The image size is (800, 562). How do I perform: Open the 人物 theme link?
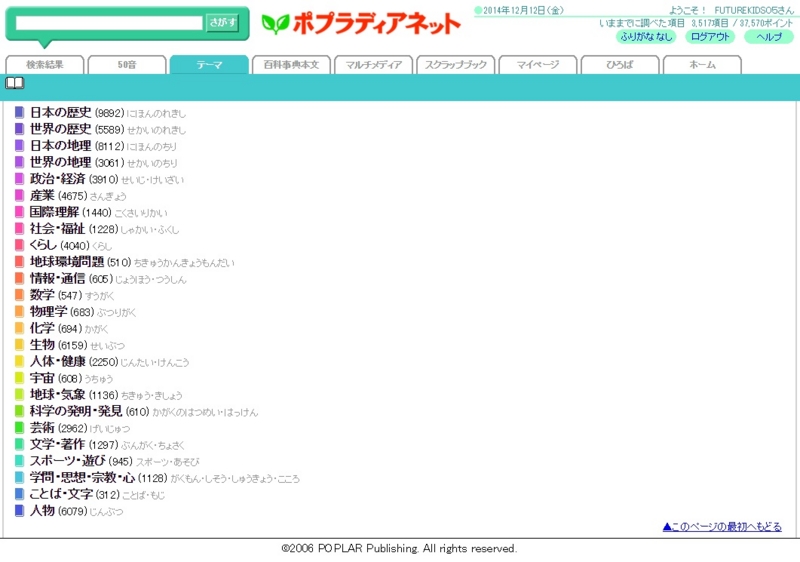[x=42, y=510]
